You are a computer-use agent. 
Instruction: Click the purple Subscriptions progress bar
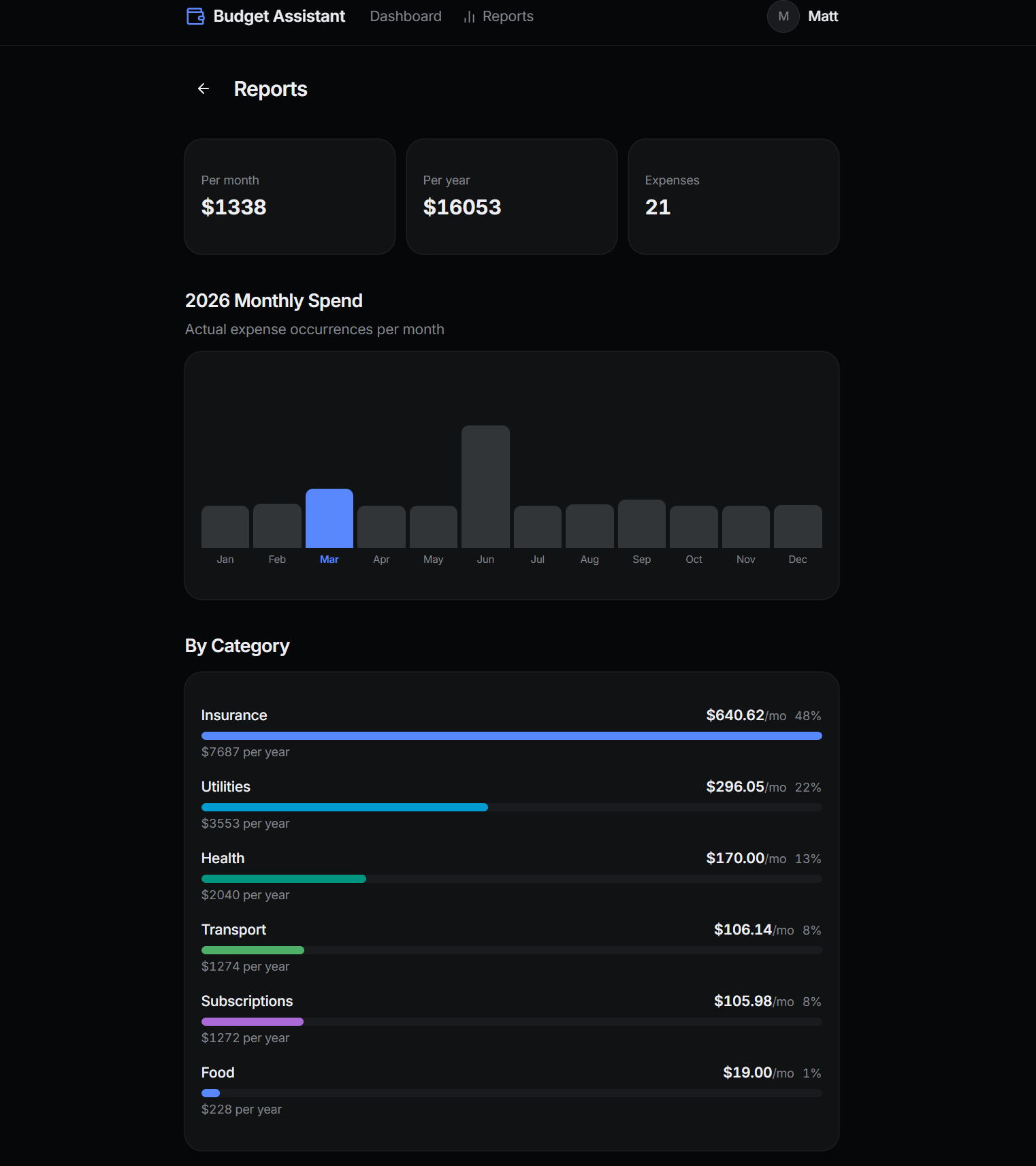(253, 1022)
